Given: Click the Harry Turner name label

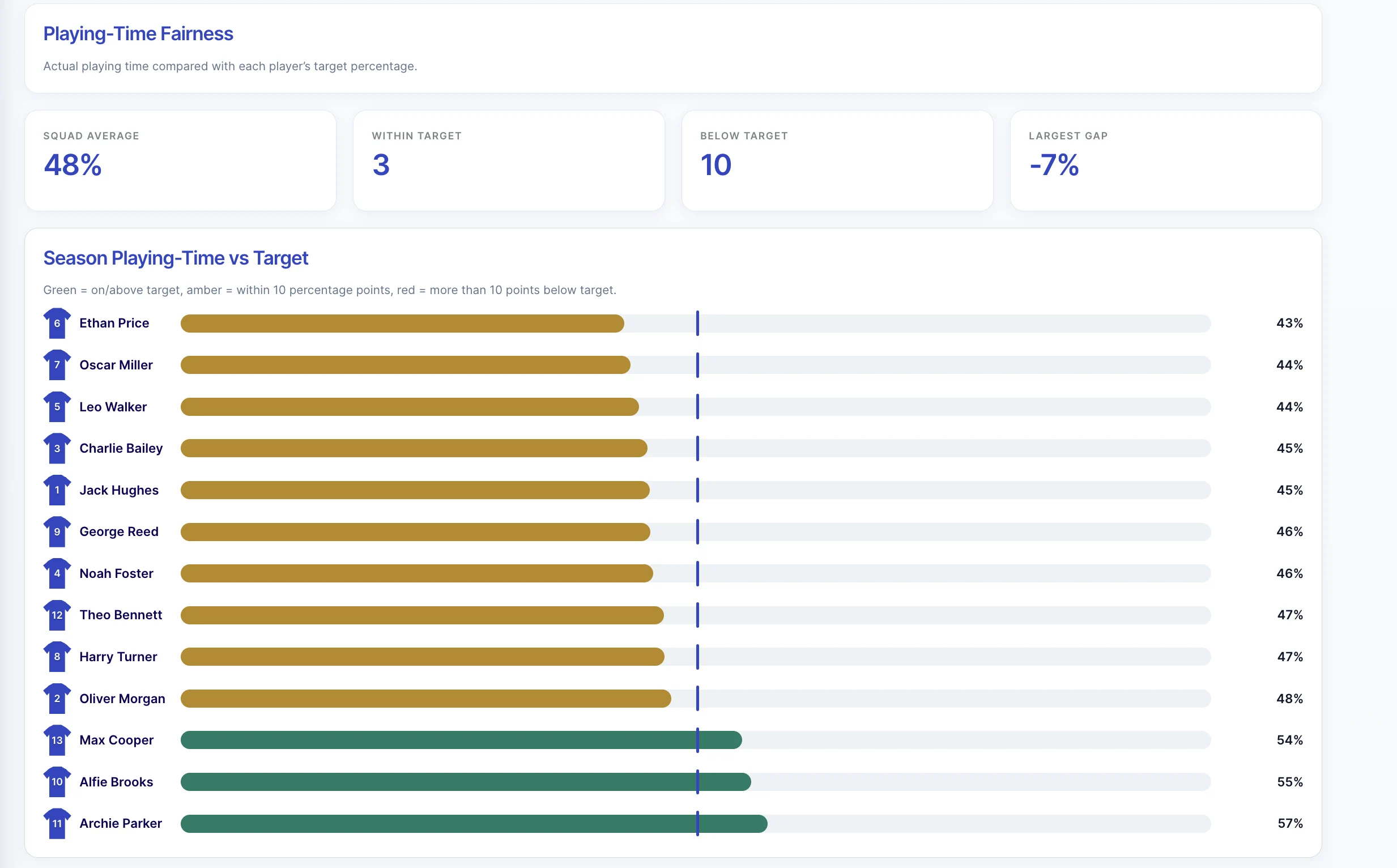Looking at the screenshot, I should 118,657.
